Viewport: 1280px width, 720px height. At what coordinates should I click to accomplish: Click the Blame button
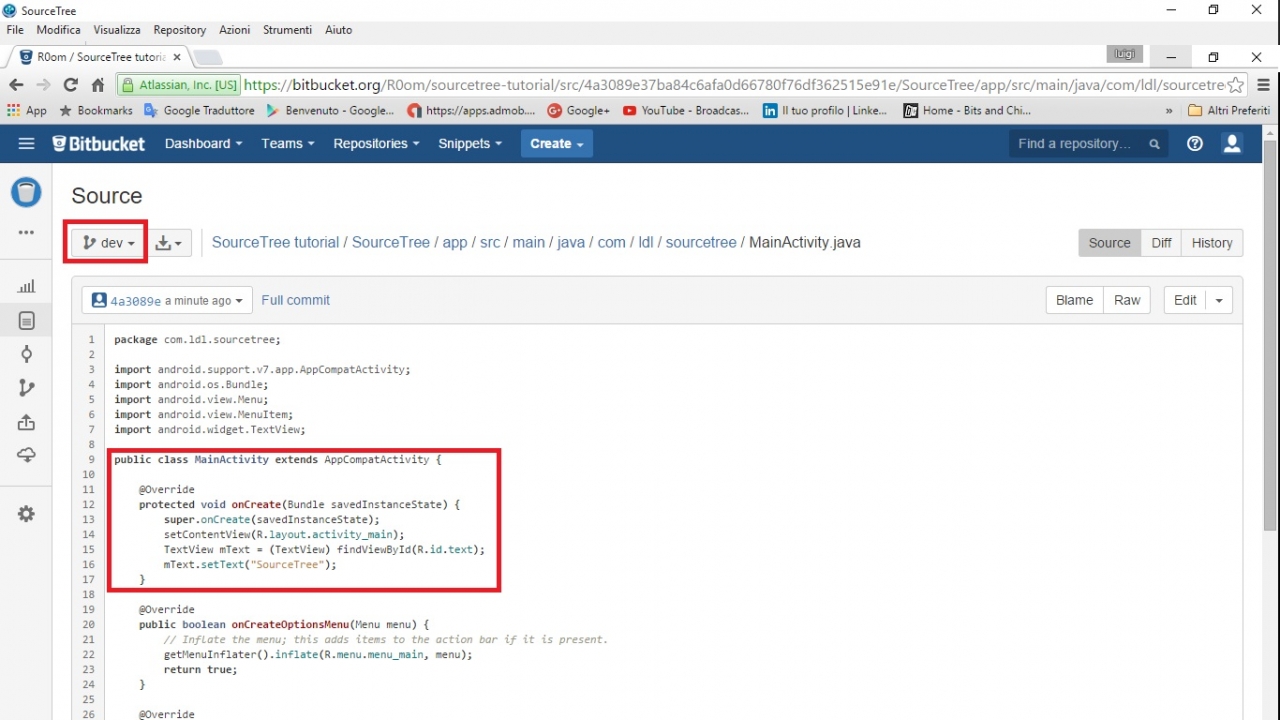[x=1074, y=300]
